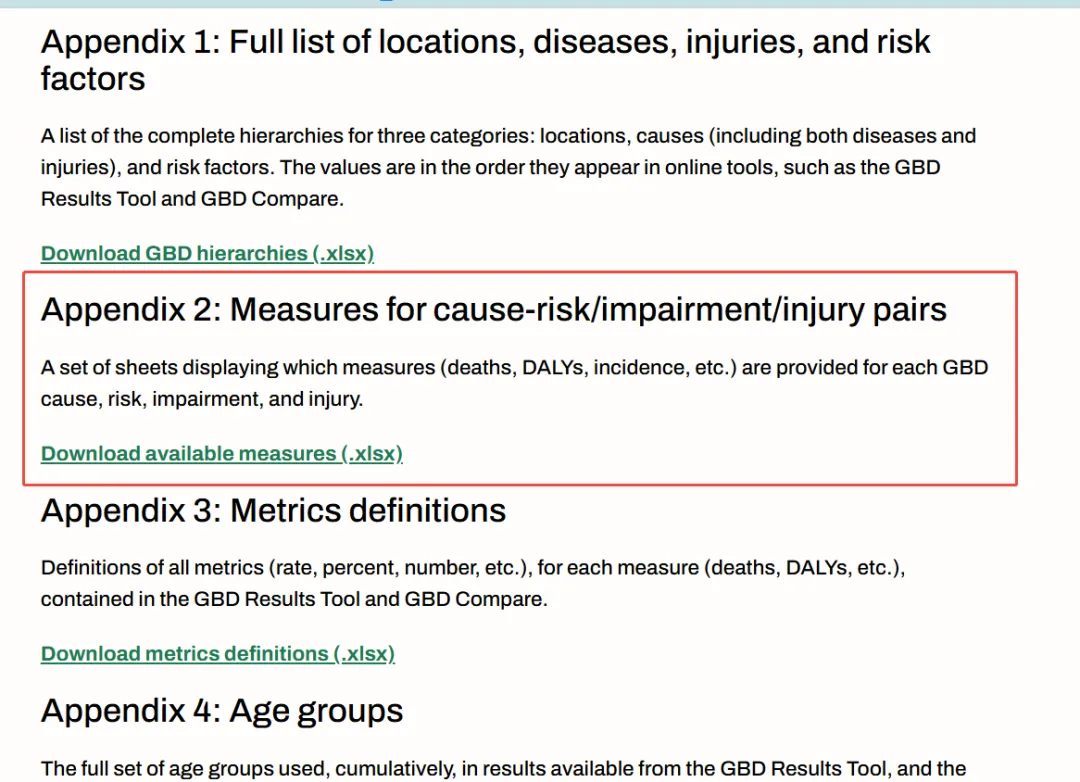Click the line starting "injuries), and risk factors"

(490, 167)
